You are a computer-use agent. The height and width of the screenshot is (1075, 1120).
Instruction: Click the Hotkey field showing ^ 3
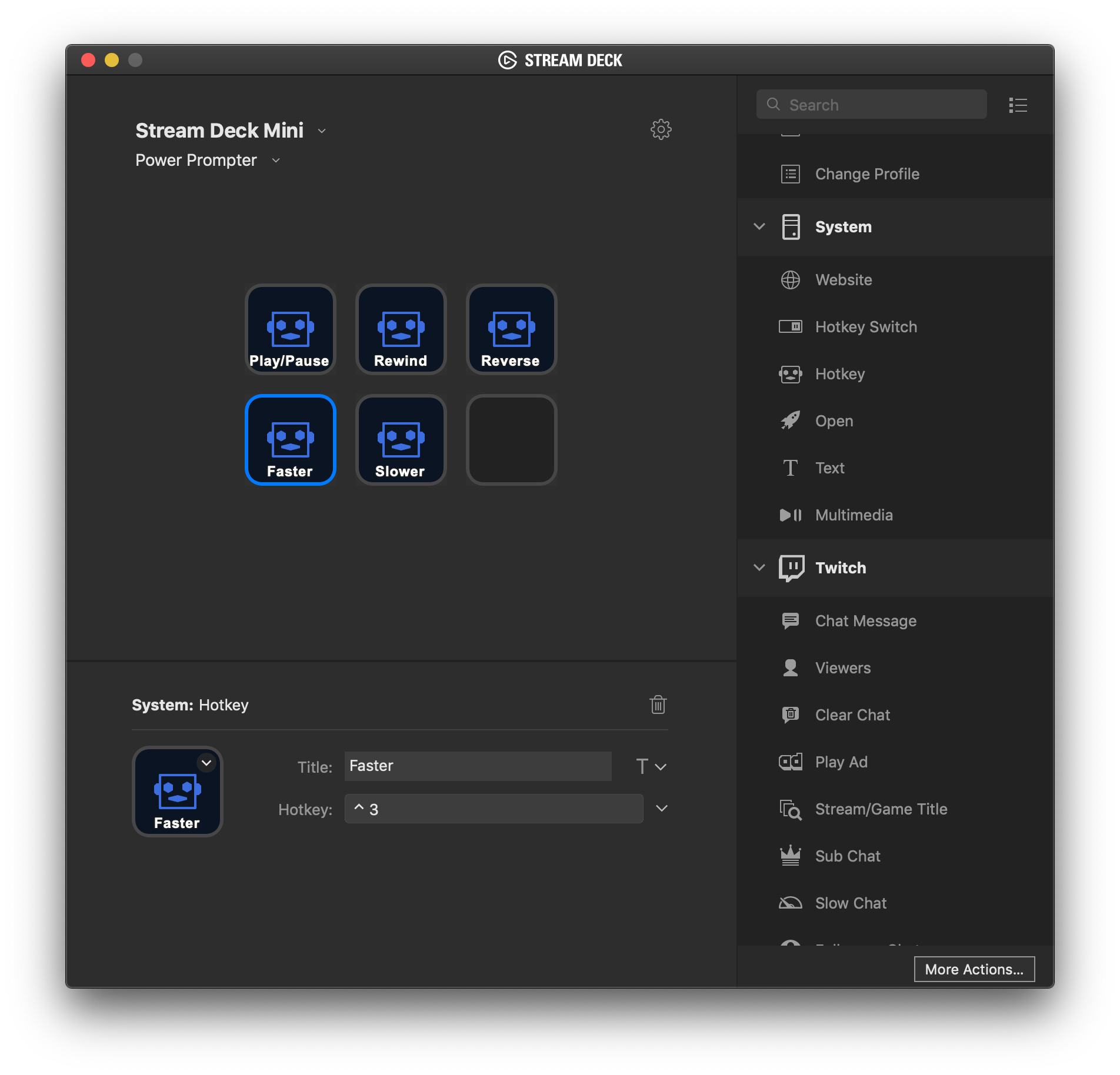(x=494, y=809)
